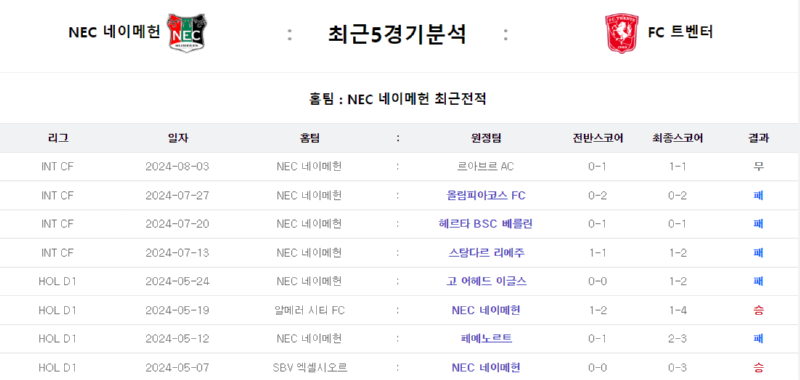This screenshot has height=380, width=800.
Task: Open the 고 어헤드 이글스 team link
Action: pos(486,281)
